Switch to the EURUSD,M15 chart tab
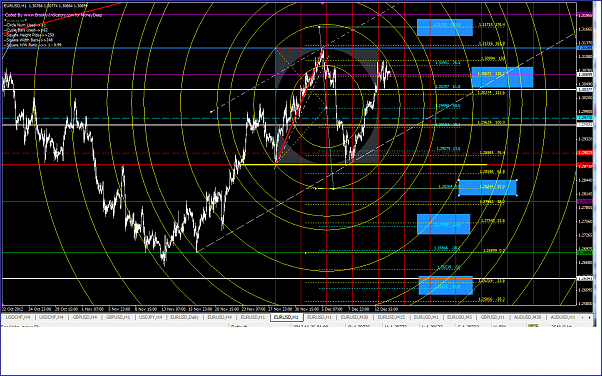Viewport: 602px width, 376px height. (391, 317)
